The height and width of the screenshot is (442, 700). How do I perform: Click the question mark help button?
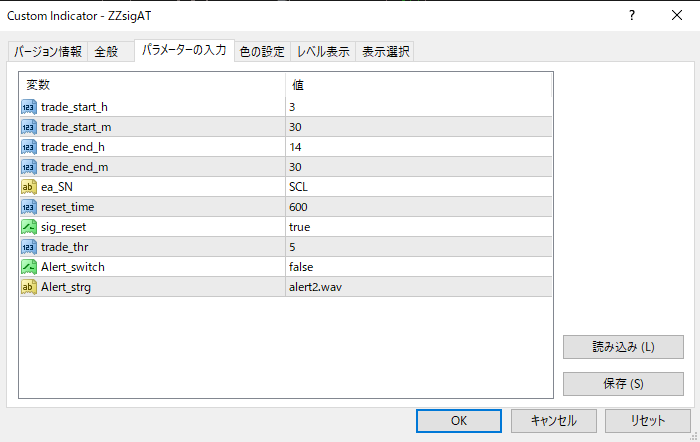(632, 16)
